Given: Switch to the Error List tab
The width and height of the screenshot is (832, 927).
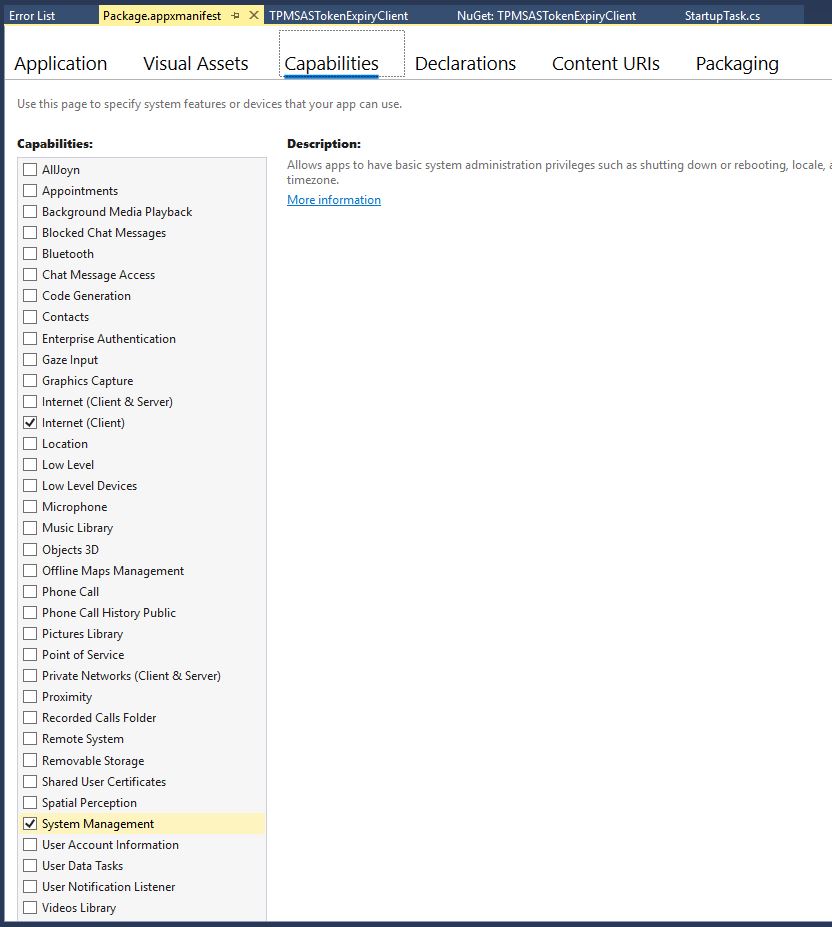Looking at the screenshot, I should pyautogui.click(x=32, y=16).
